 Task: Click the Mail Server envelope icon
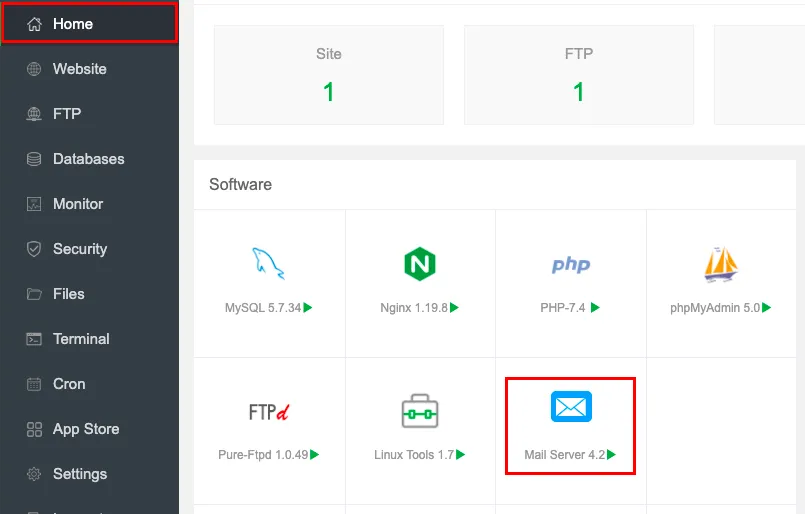pyautogui.click(x=571, y=407)
